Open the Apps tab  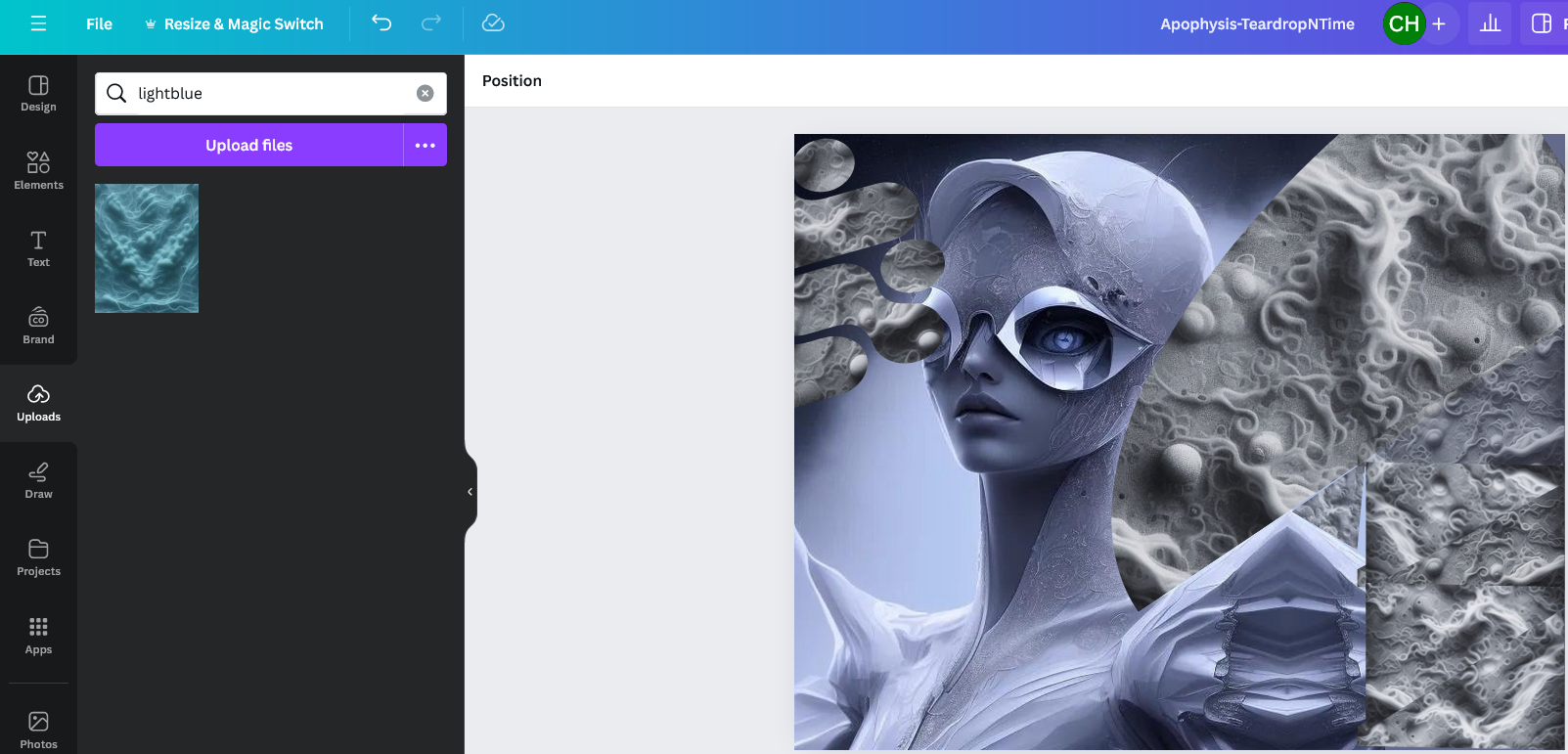point(38,636)
